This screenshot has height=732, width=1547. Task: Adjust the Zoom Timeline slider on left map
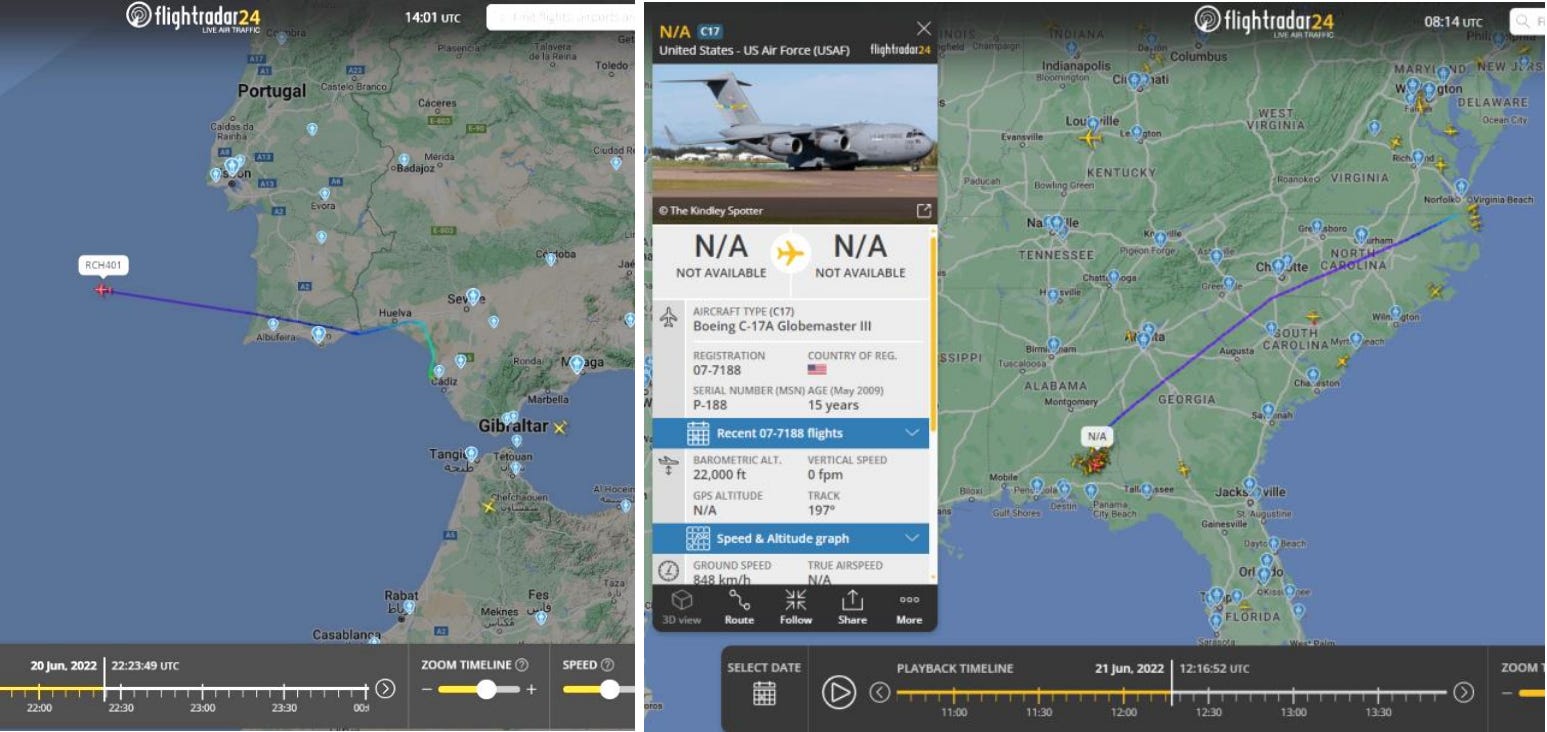click(x=486, y=689)
